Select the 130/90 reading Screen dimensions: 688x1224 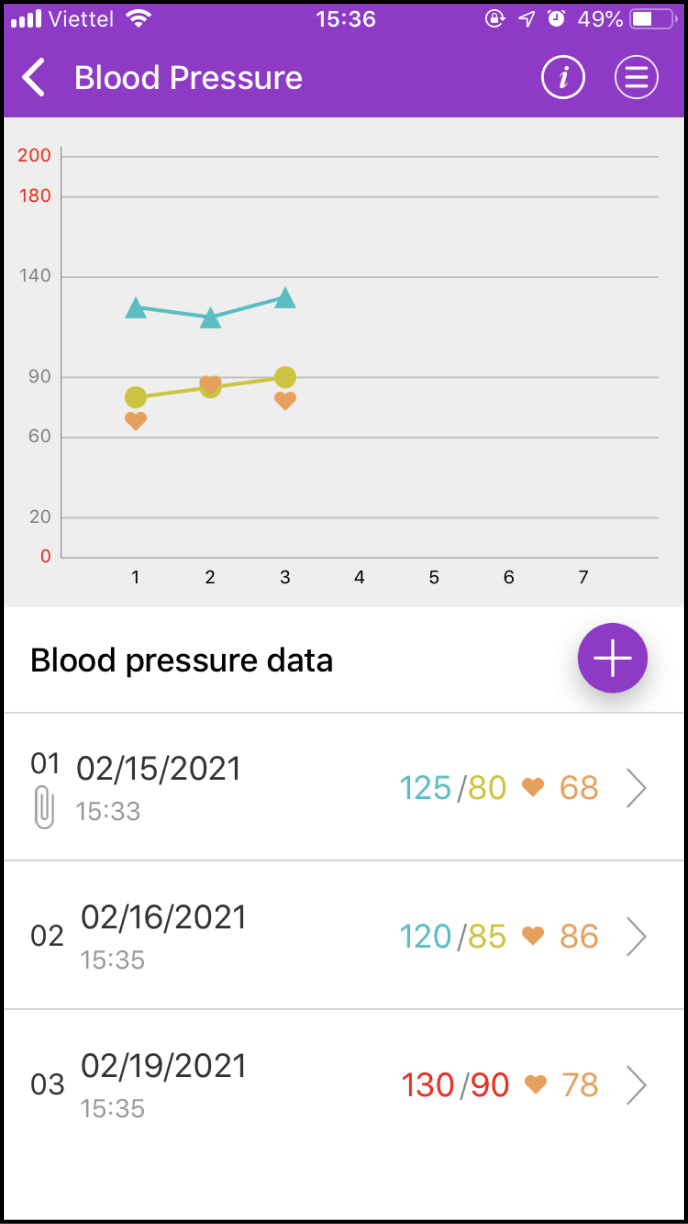455,1085
